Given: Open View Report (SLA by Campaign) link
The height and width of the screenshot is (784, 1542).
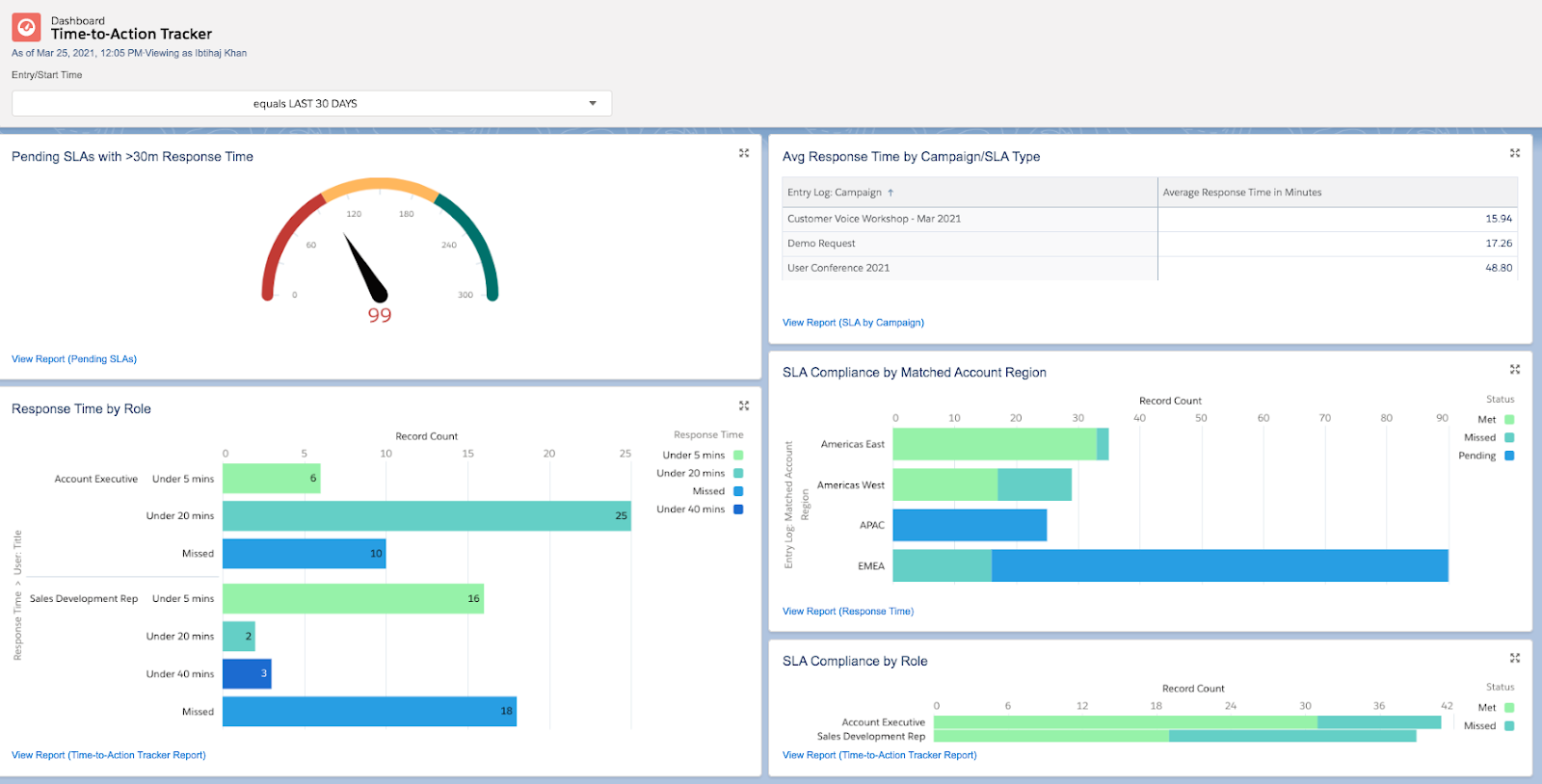Looking at the screenshot, I should point(853,323).
